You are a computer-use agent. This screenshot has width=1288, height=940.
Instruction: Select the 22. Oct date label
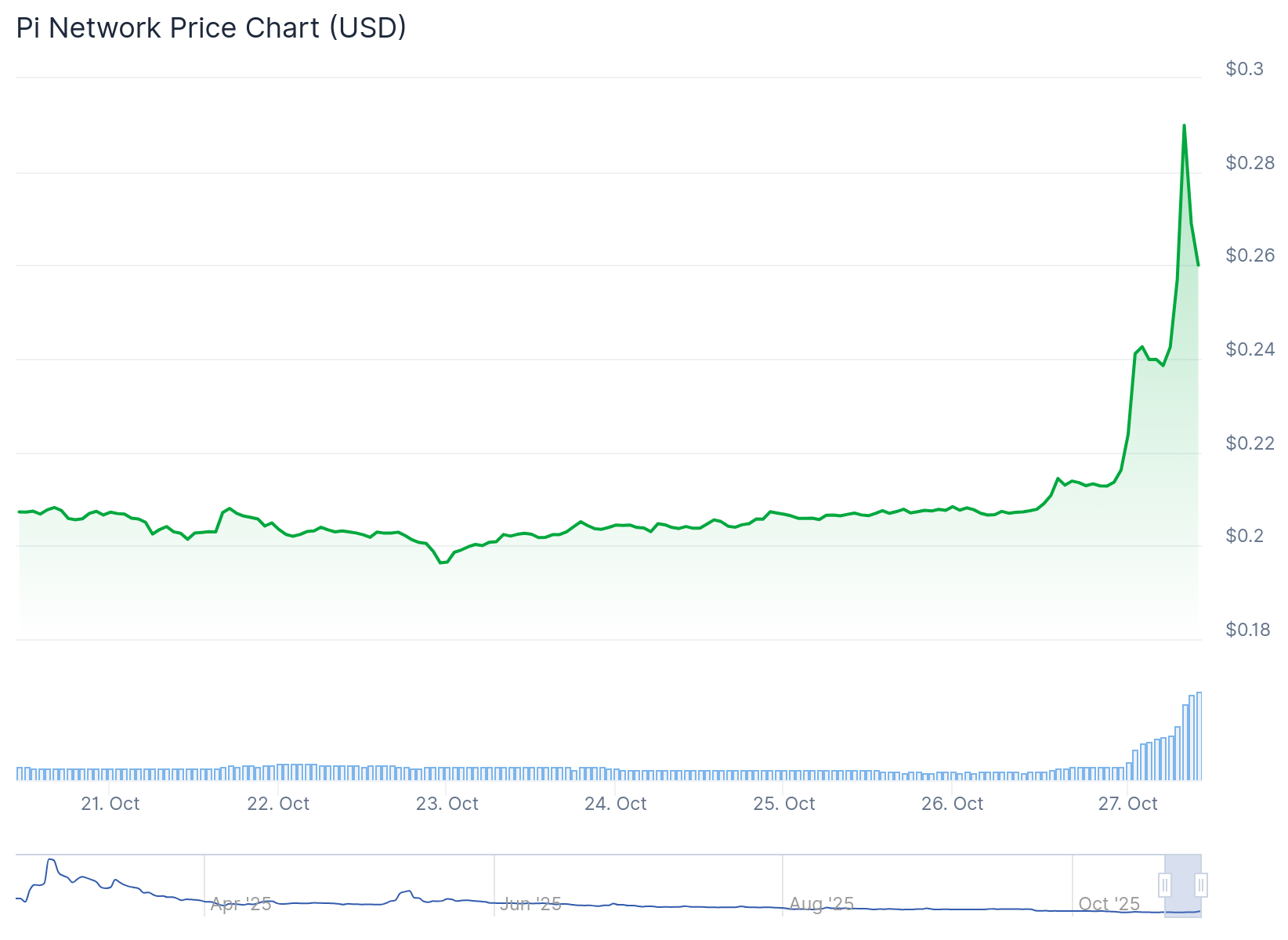[x=278, y=804]
